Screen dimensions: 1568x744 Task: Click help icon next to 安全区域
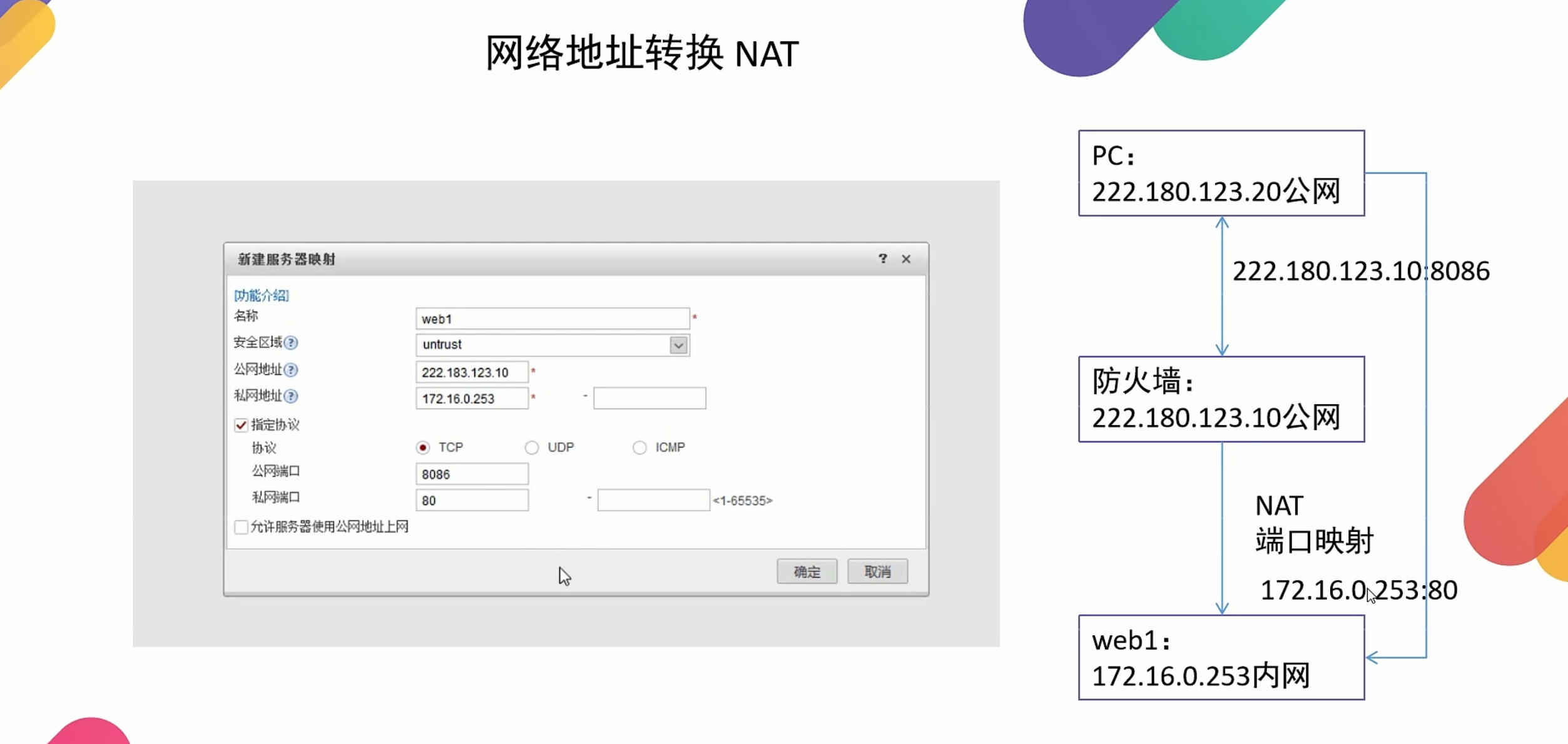coord(291,343)
